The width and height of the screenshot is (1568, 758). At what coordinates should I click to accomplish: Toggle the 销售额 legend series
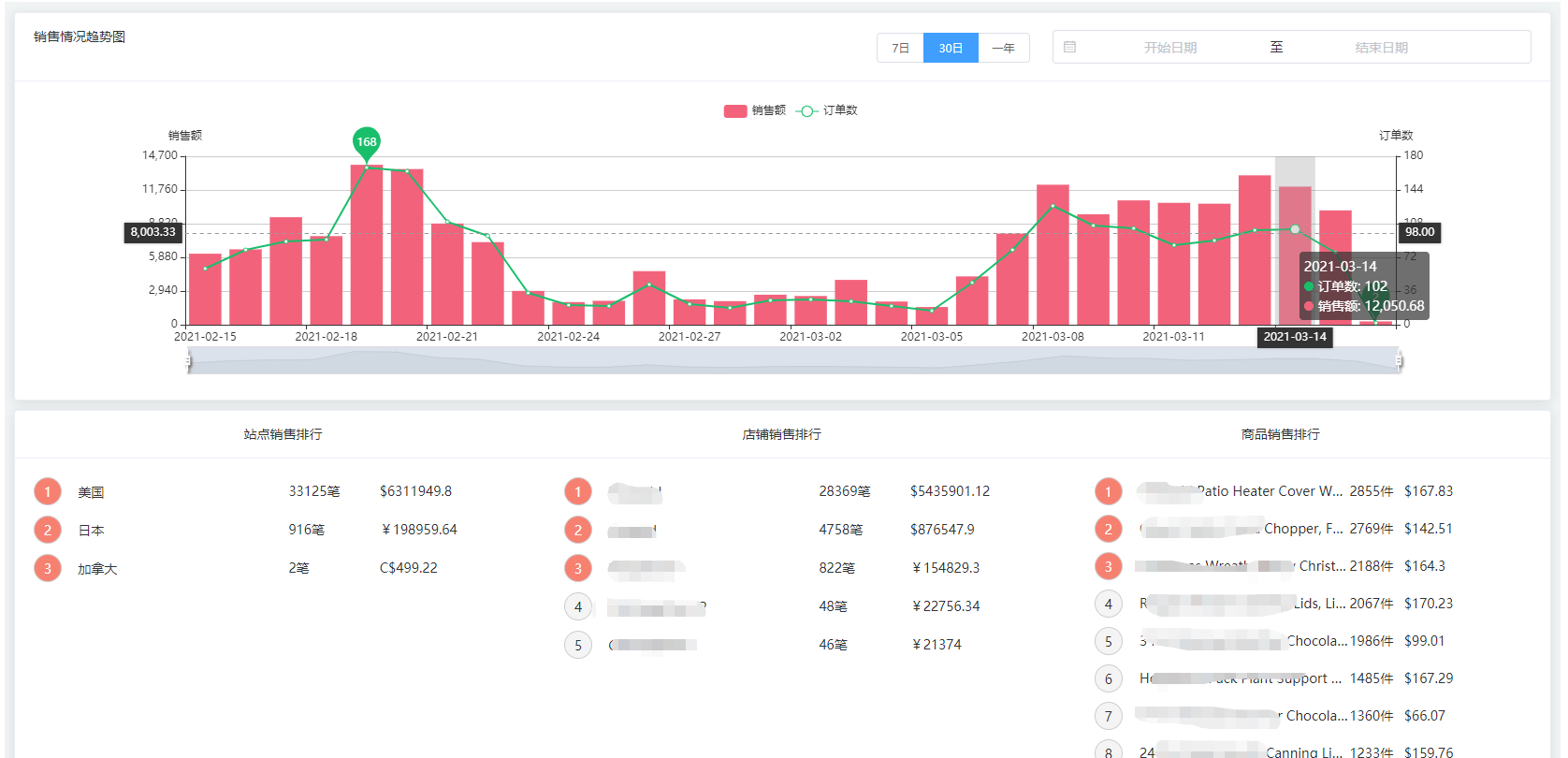[754, 110]
